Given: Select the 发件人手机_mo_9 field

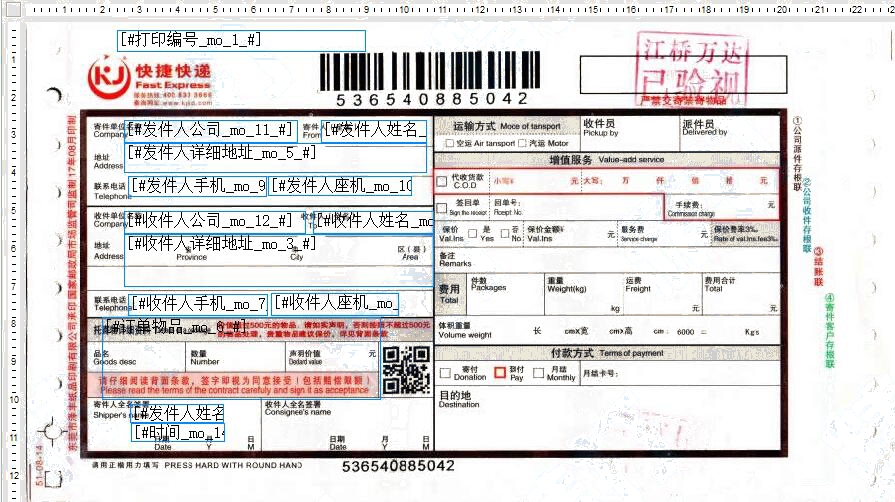Looking at the screenshot, I should coord(197,186).
